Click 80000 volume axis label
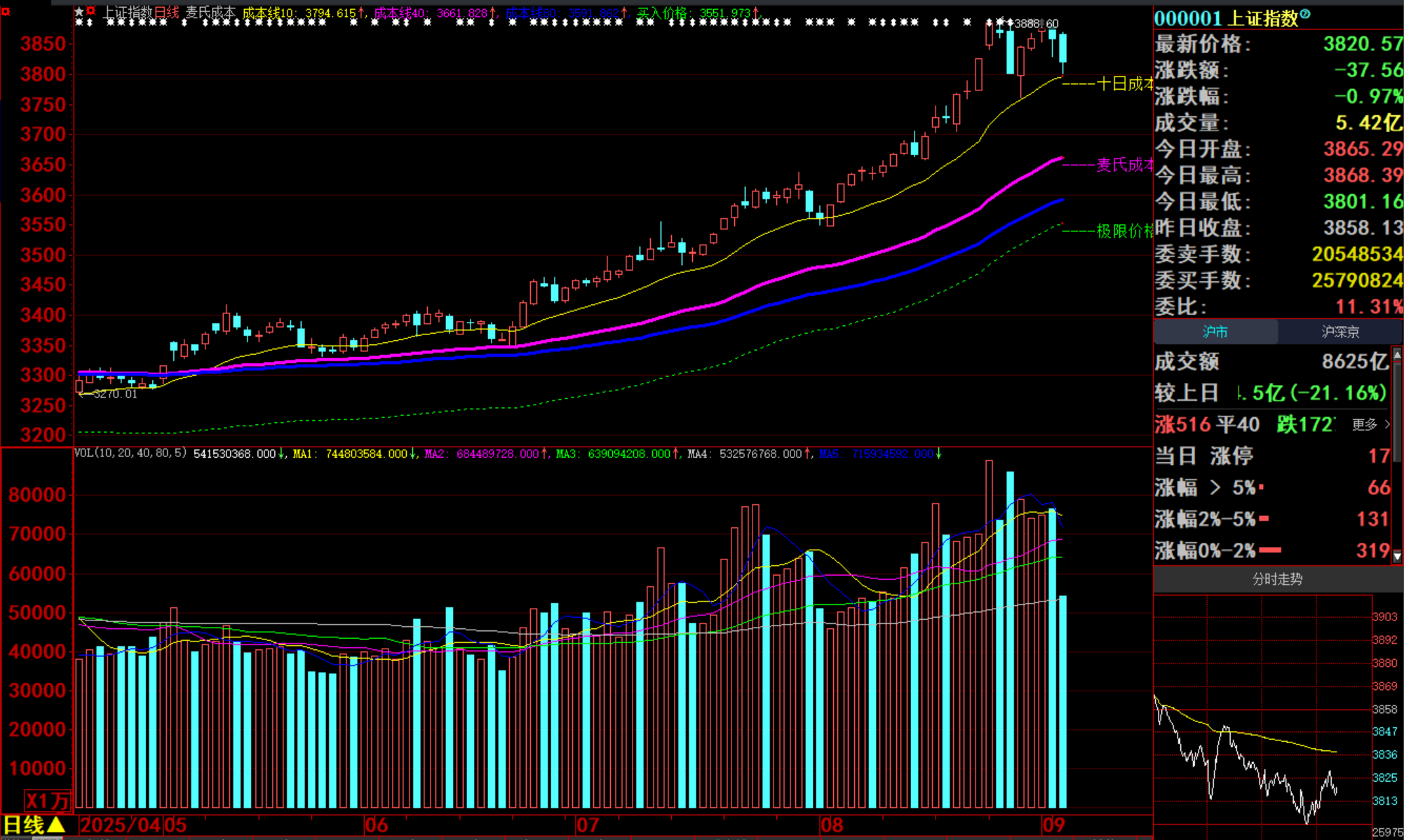The image size is (1404, 840). 36,495
